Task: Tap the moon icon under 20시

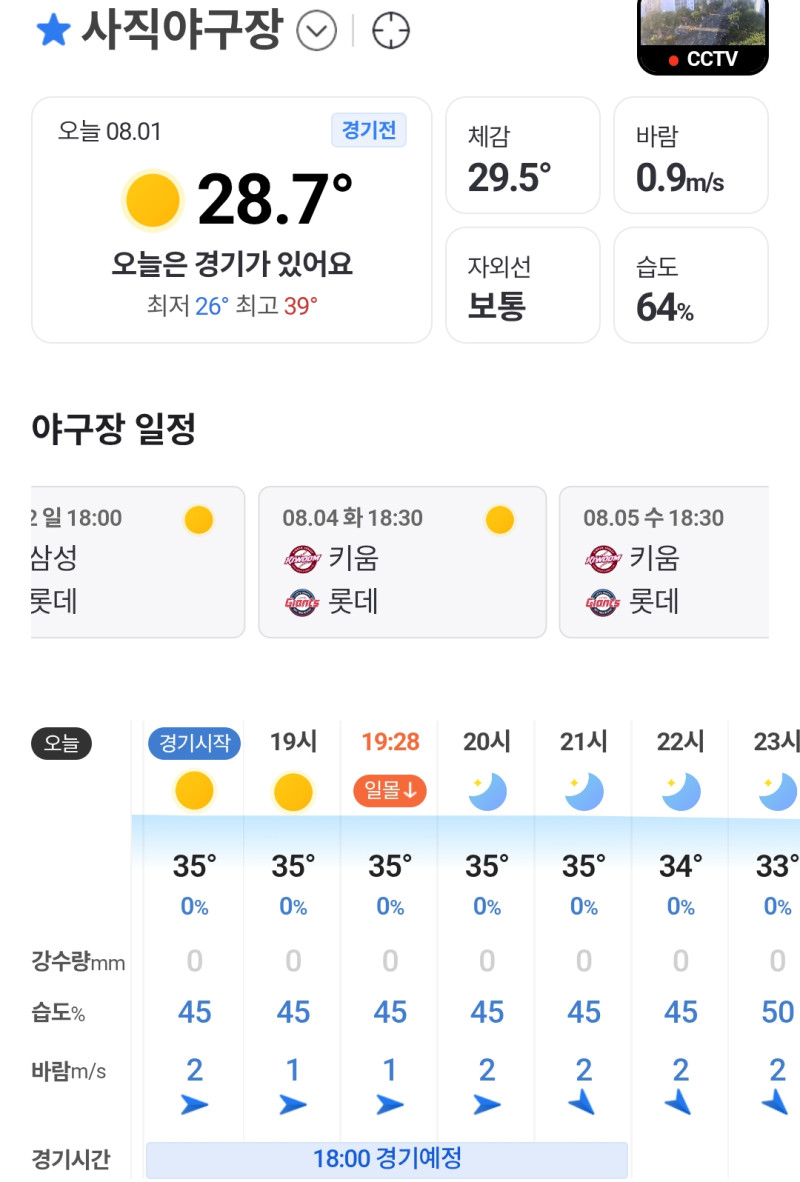Action: pos(487,792)
